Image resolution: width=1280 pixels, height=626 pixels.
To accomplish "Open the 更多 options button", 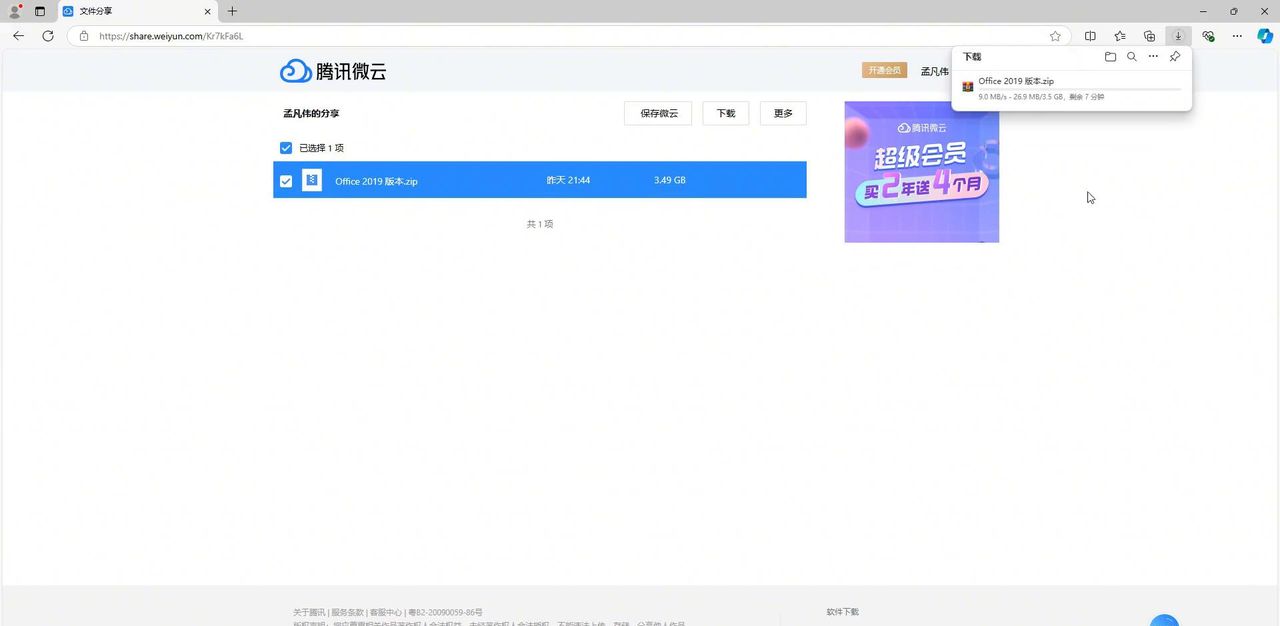I will point(783,113).
